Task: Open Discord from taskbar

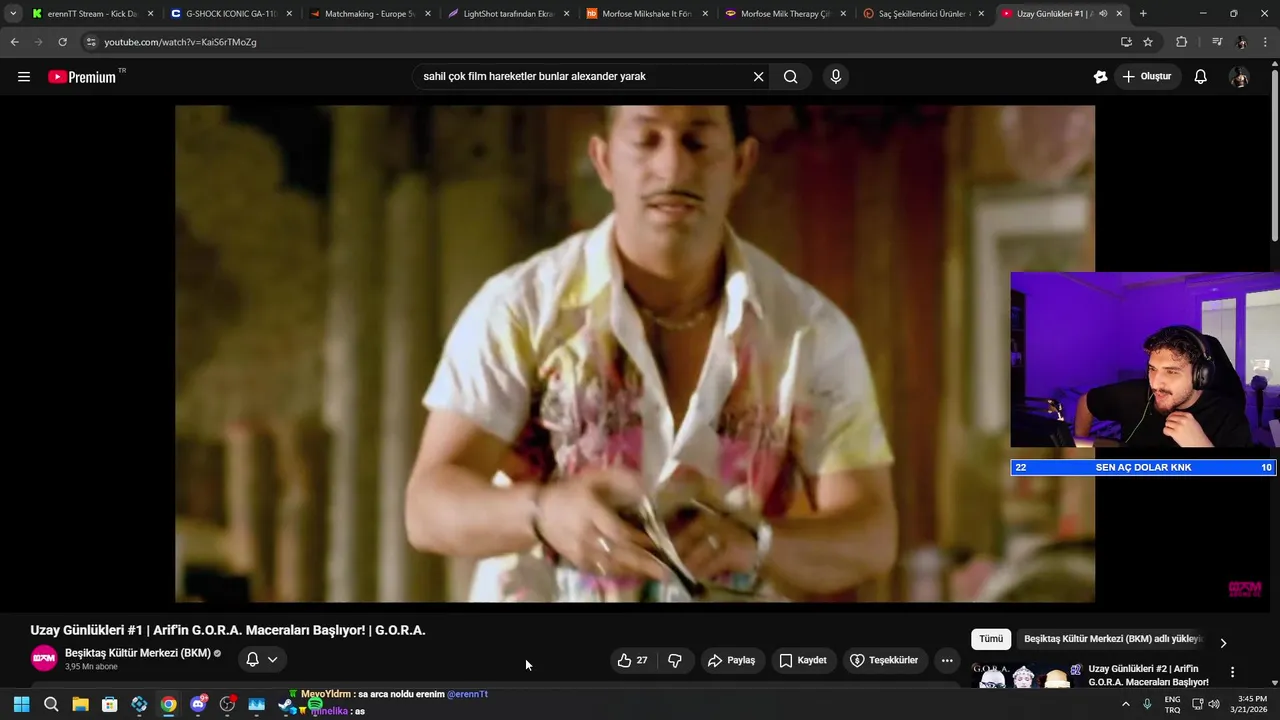Action: pyautogui.click(x=198, y=704)
